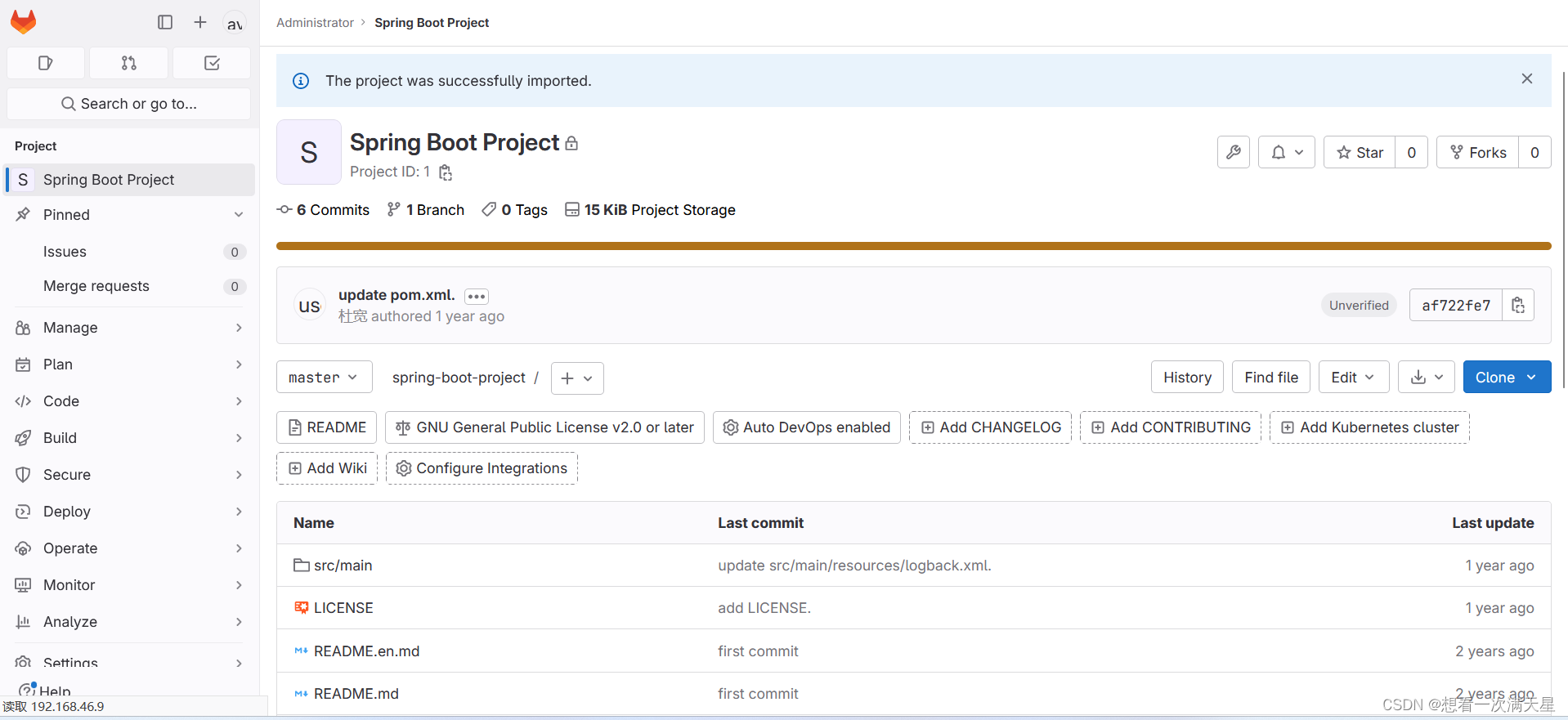Expand the Build menu

click(131, 438)
